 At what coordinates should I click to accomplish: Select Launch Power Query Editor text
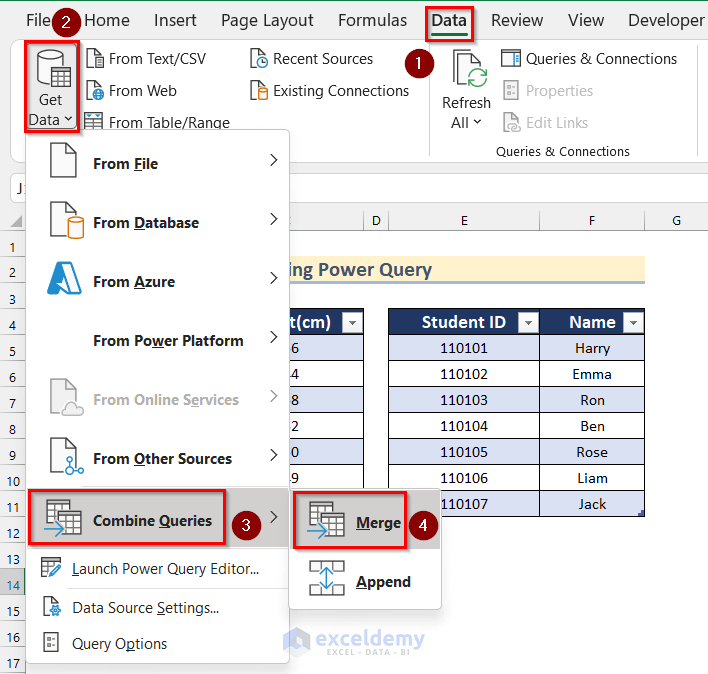click(x=166, y=569)
